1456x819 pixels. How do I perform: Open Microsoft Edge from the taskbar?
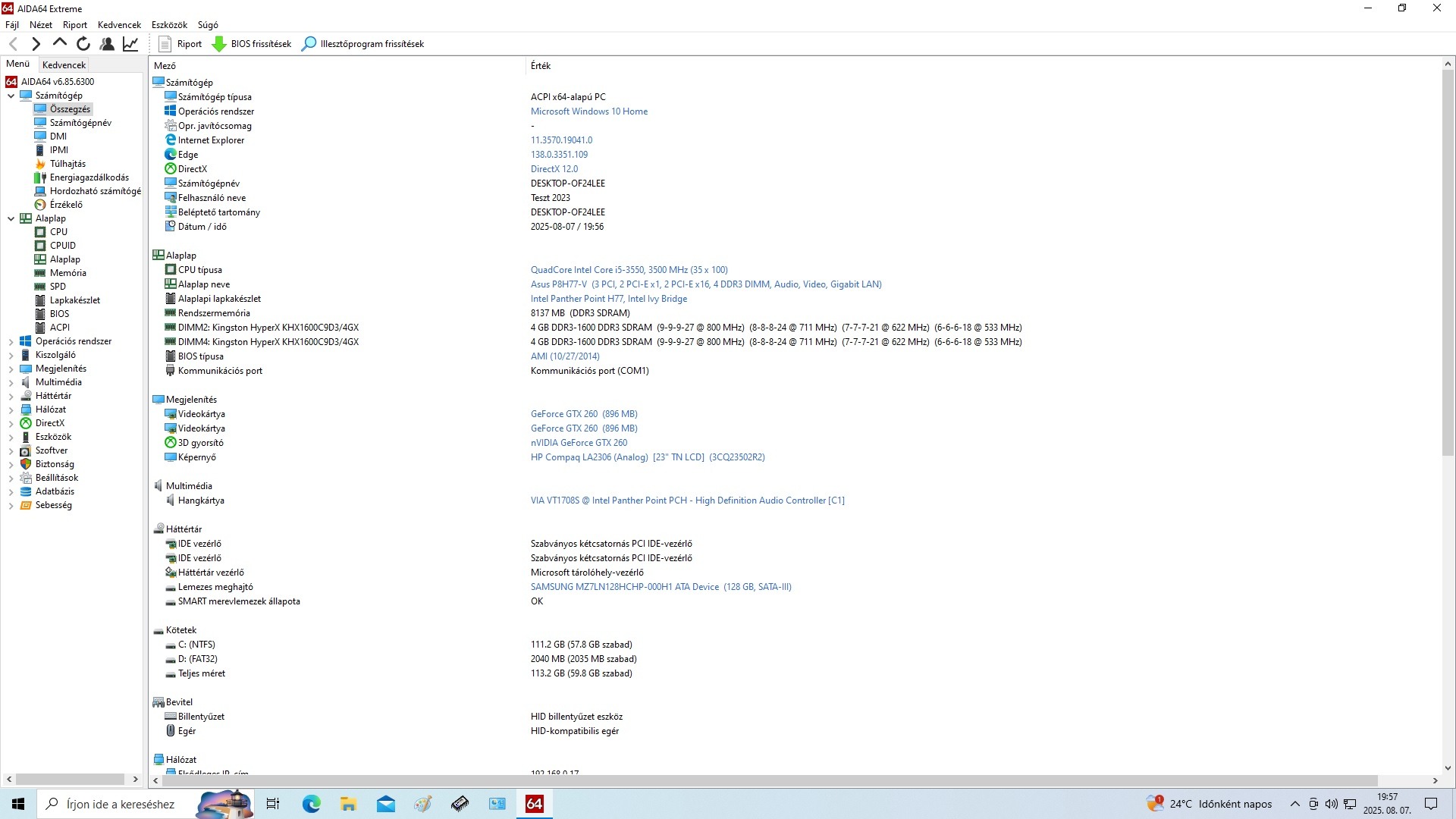(311, 804)
